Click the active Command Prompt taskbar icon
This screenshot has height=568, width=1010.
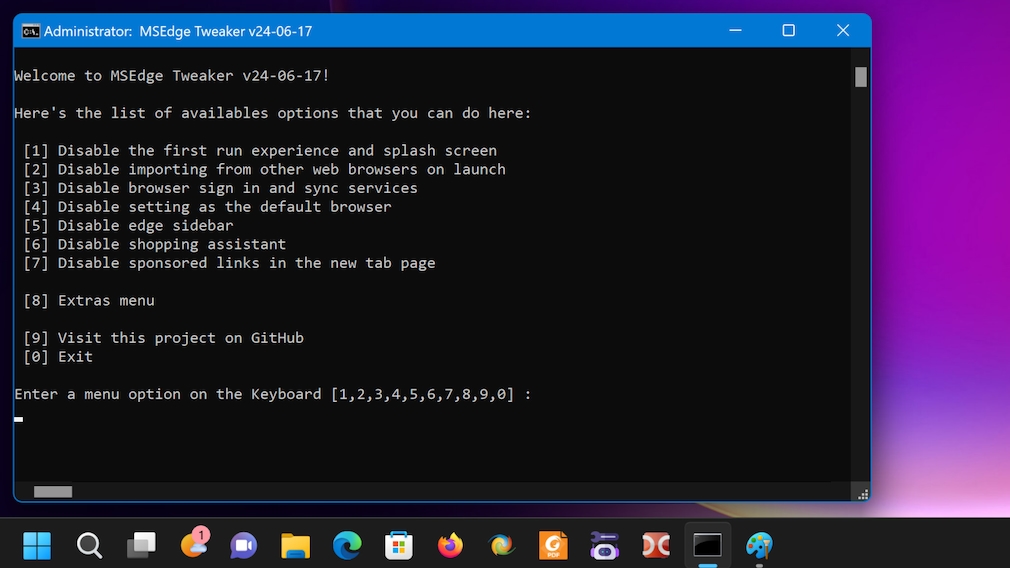tap(707, 546)
